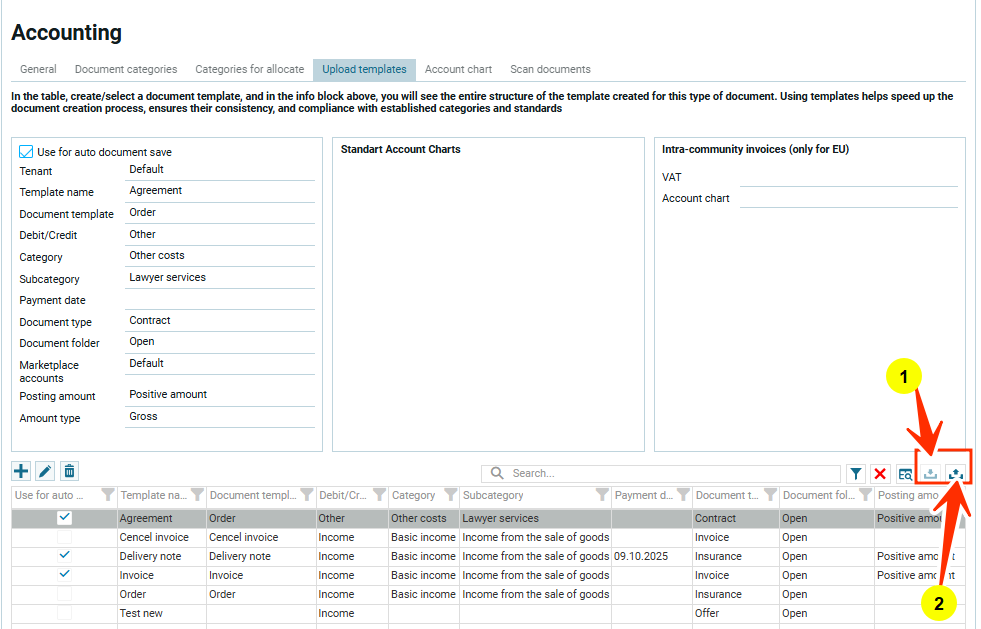Open the Subcategory column filter funnel

602,495
